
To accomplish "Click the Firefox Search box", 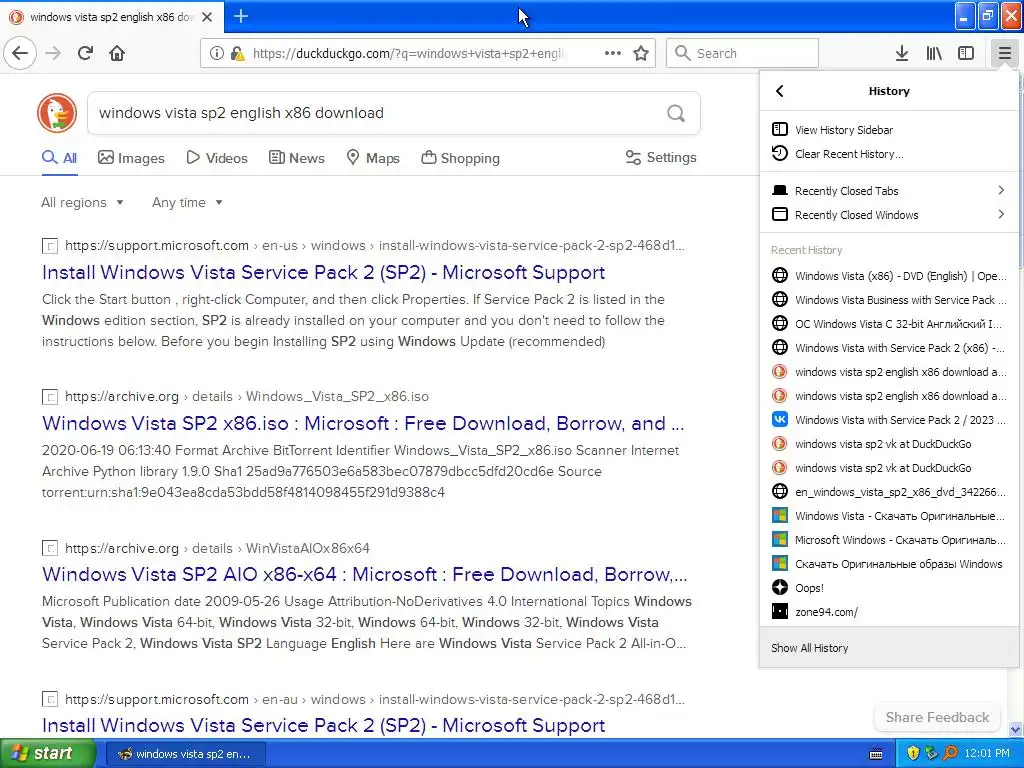I will 742,53.
